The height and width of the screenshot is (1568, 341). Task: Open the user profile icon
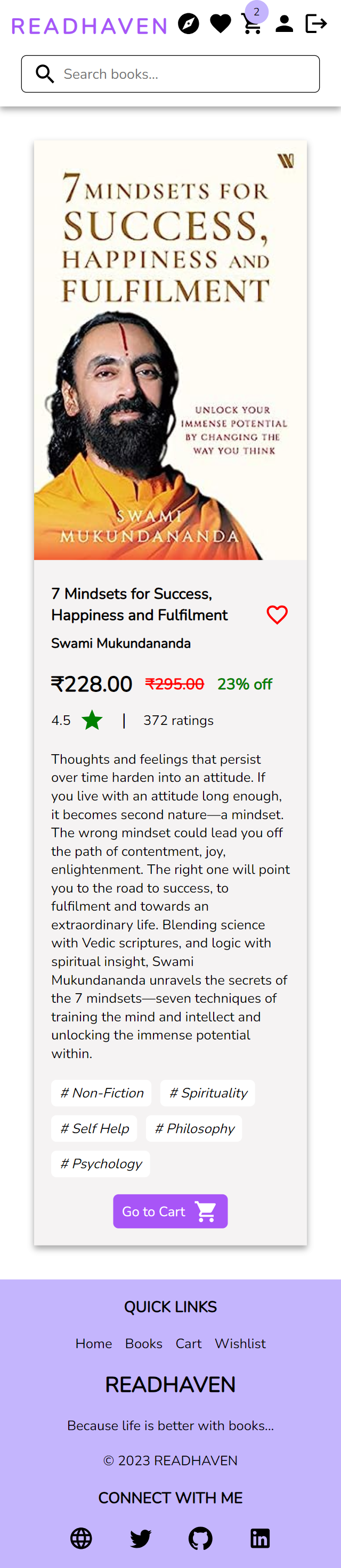(284, 23)
